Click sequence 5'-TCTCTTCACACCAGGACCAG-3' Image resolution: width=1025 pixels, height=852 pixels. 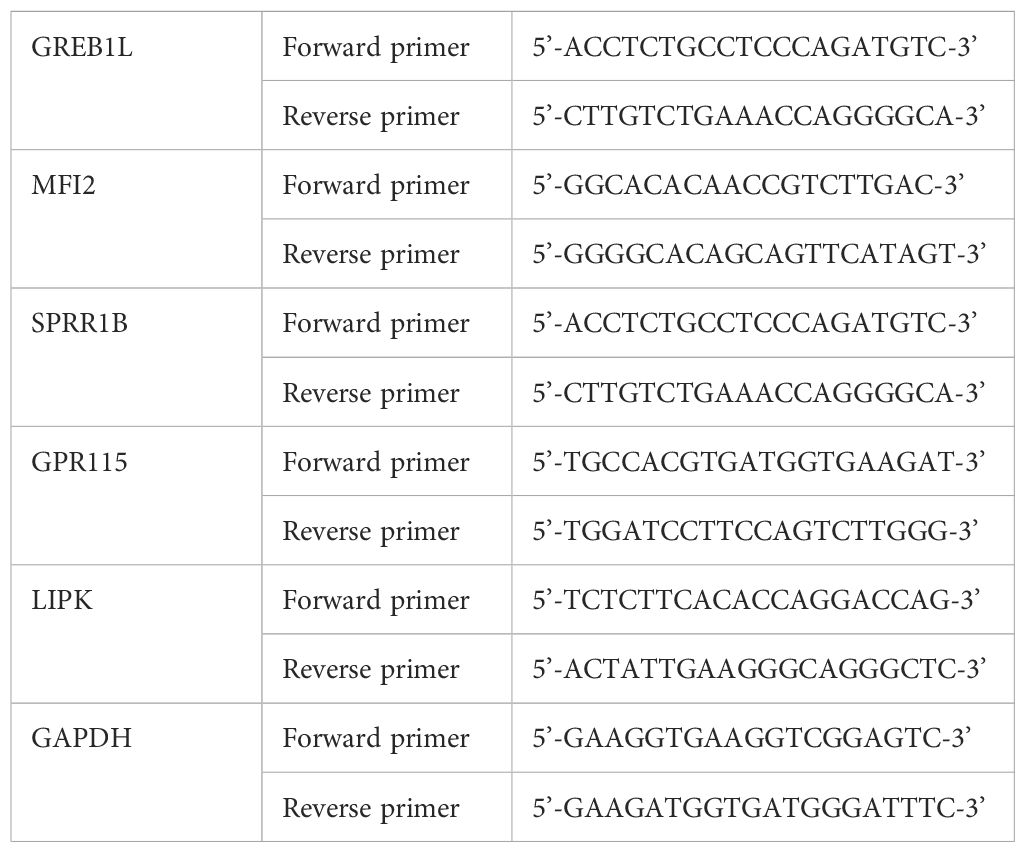pos(756,600)
